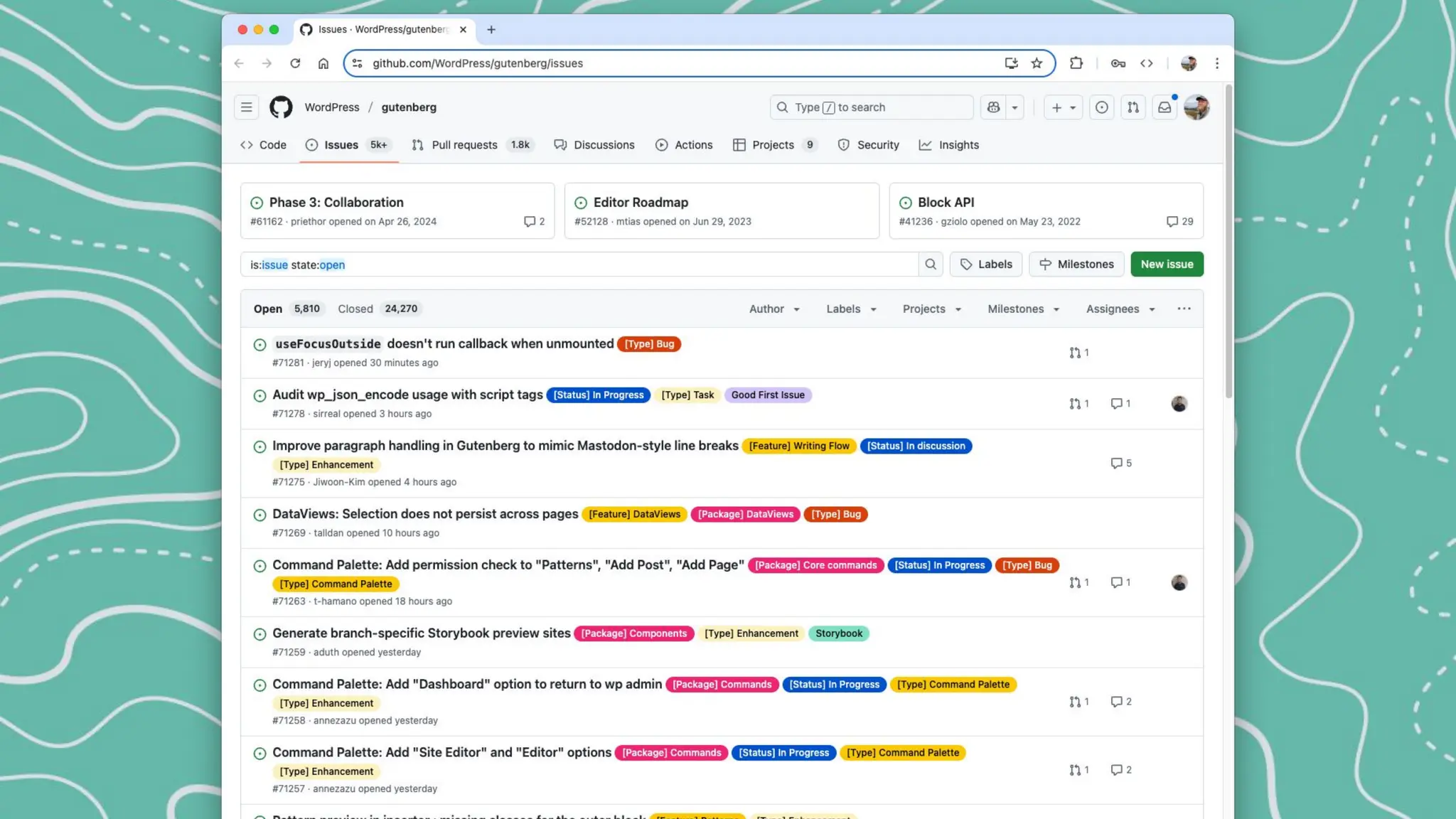Screen dimensions: 1456x819
Task: Expand the Assignees filter dropdown
Action: pyautogui.click(x=1120, y=309)
